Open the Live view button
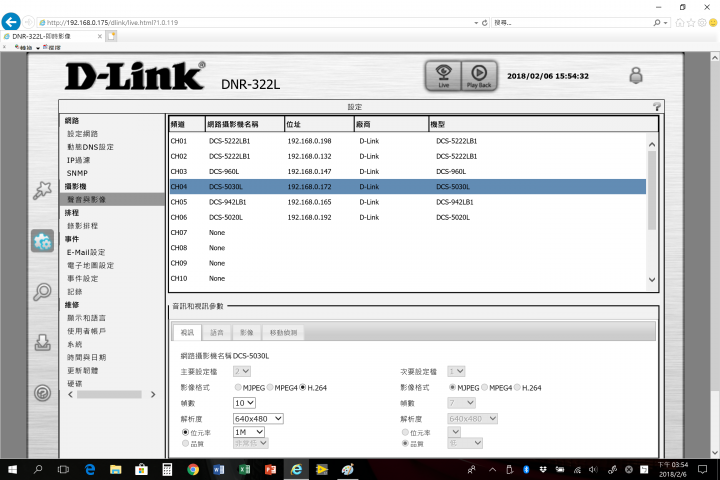Image resolution: width=720 pixels, height=480 pixels. (443, 76)
